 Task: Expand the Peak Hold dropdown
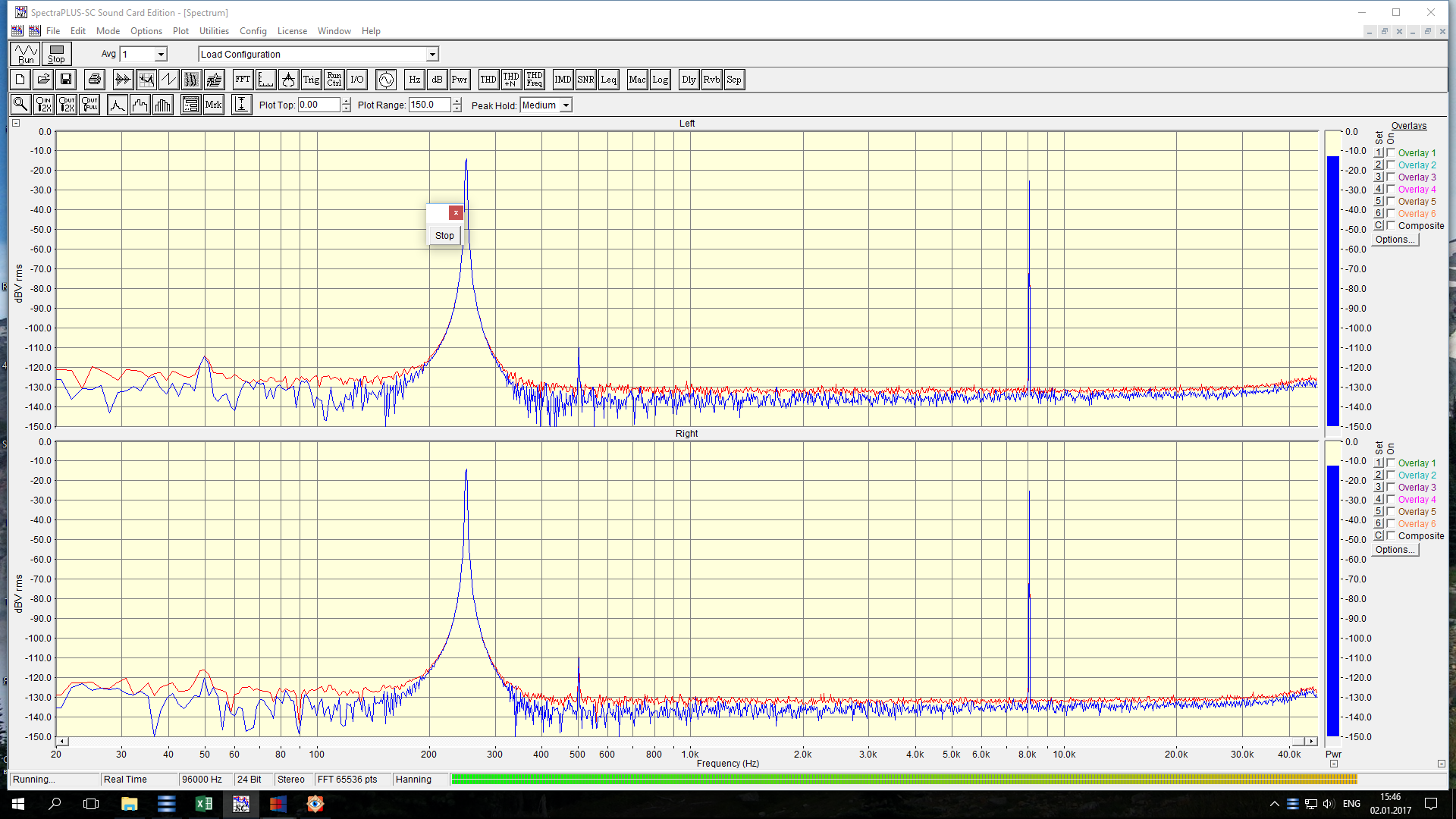566,105
